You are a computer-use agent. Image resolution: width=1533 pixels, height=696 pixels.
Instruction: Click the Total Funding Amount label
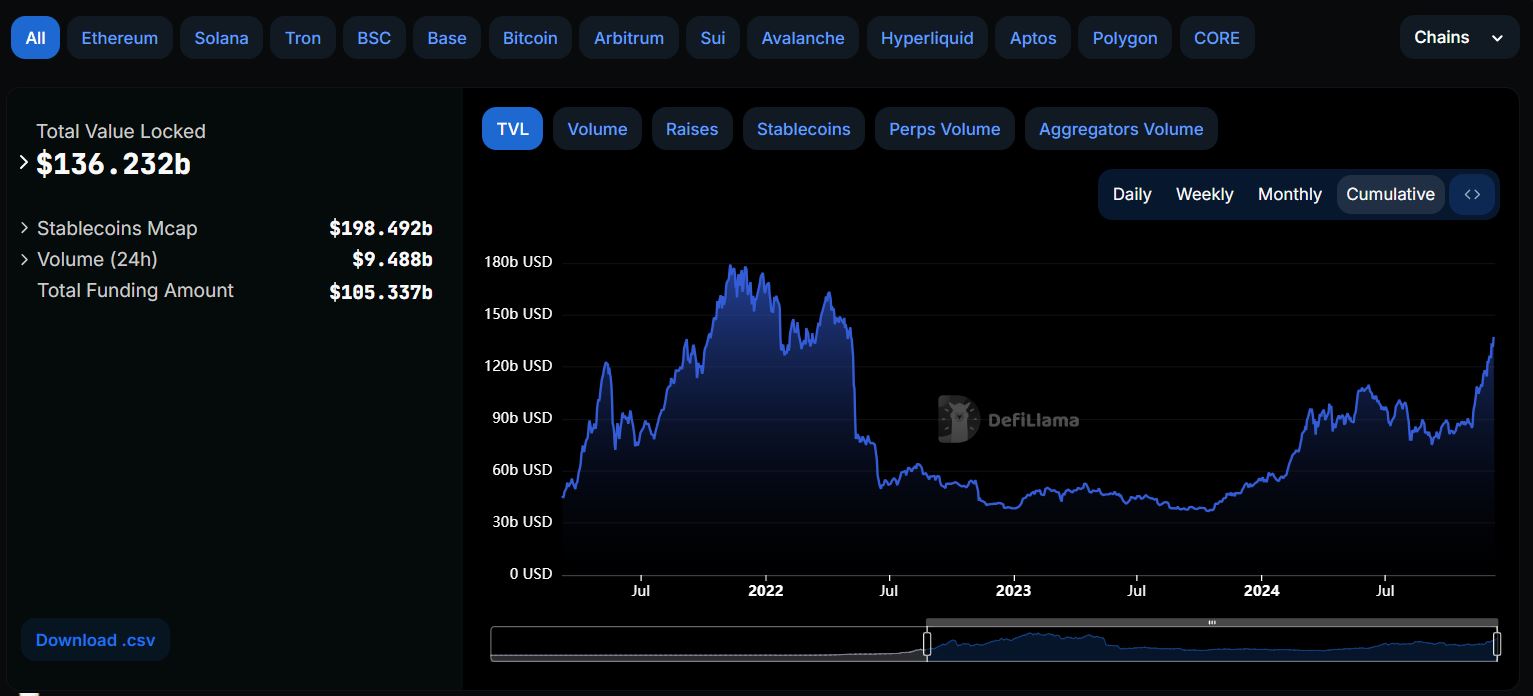[x=135, y=290]
